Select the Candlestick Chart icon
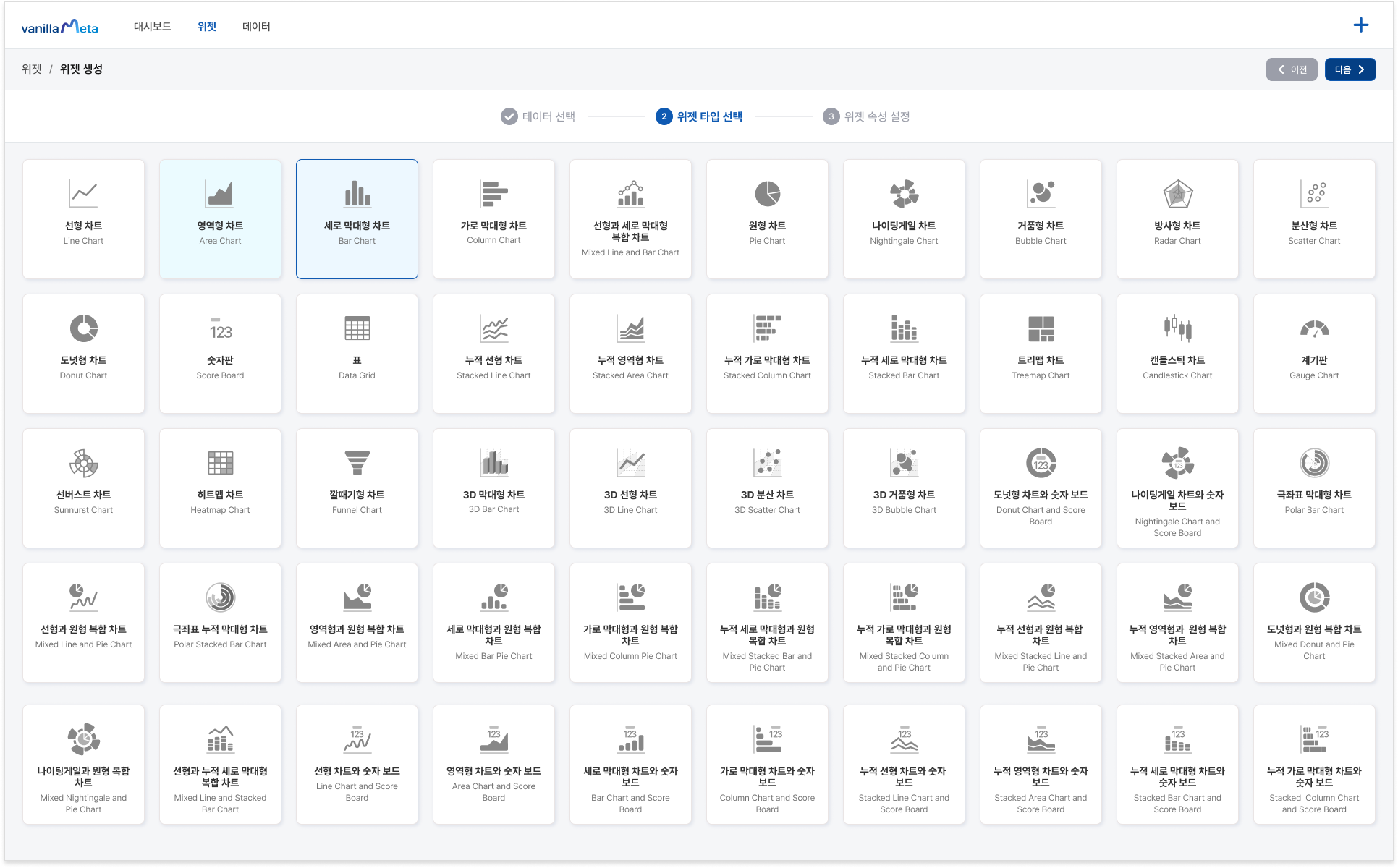This screenshot has height=868, width=1398. 1177,328
